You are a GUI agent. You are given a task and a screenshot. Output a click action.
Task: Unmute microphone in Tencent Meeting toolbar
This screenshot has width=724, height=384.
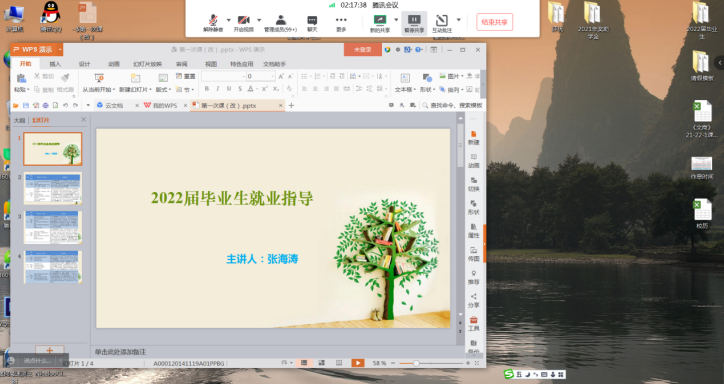[x=213, y=23]
